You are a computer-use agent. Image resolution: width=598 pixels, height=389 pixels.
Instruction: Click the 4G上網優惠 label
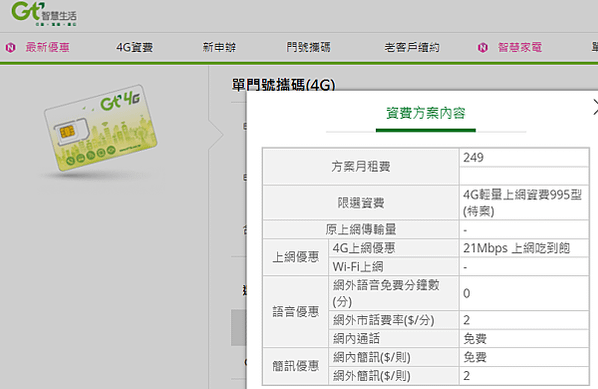[x=364, y=248]
